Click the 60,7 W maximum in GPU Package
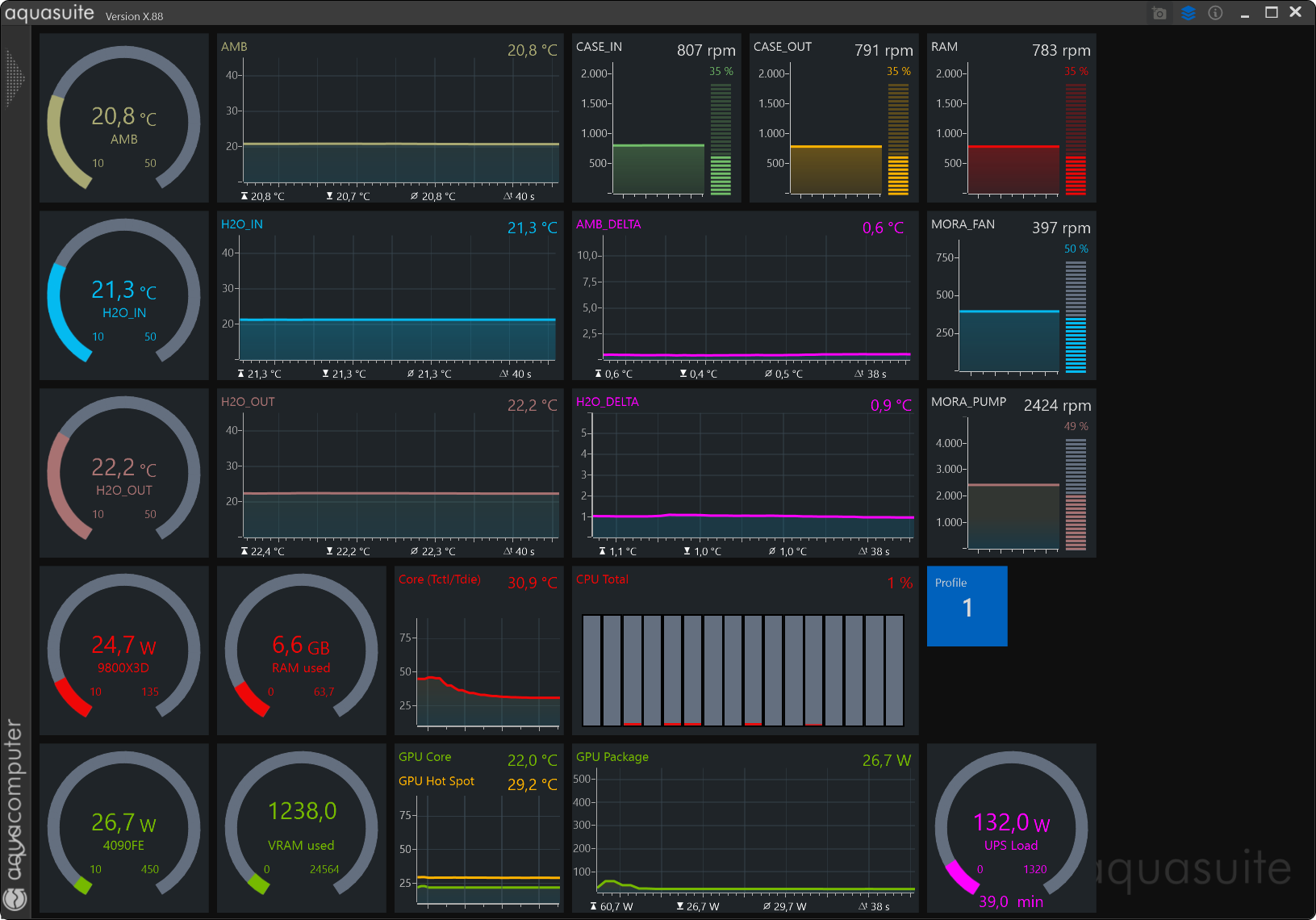Viewport: 1316px width, 920px height. tap(612, 906)
